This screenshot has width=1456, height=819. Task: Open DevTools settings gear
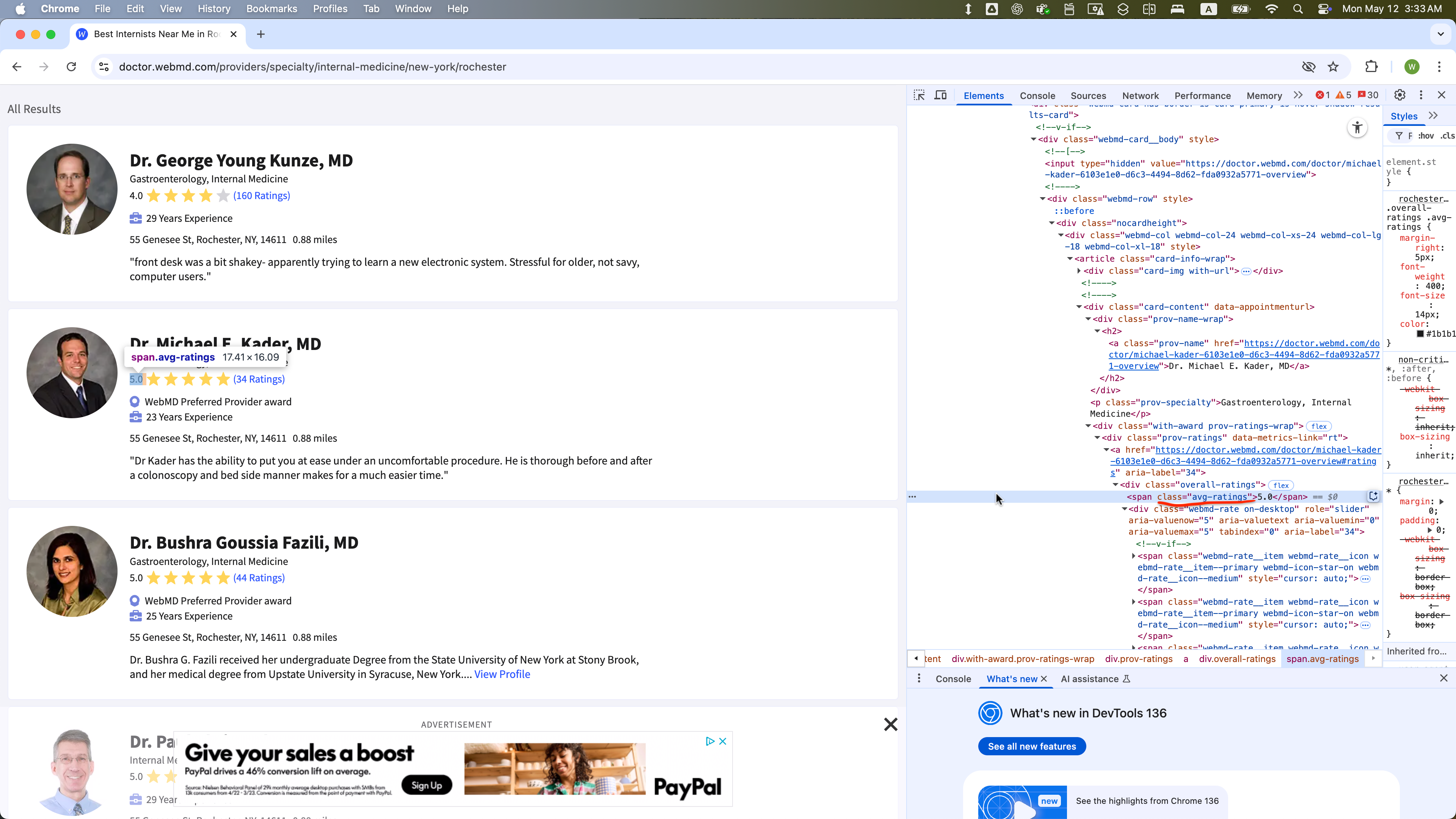pos(1400,95)
